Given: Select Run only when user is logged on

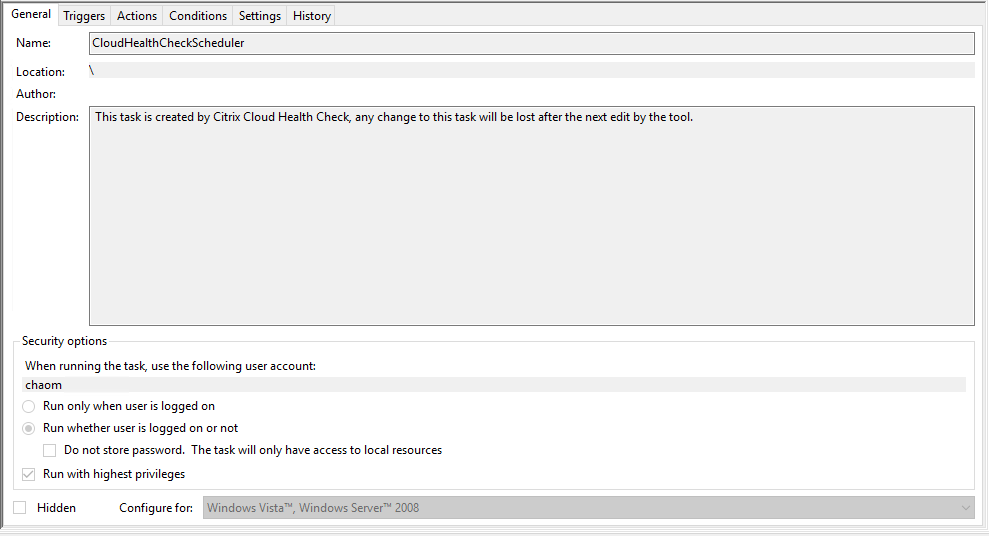Looking at the screenshot, I should click(29, 407).
